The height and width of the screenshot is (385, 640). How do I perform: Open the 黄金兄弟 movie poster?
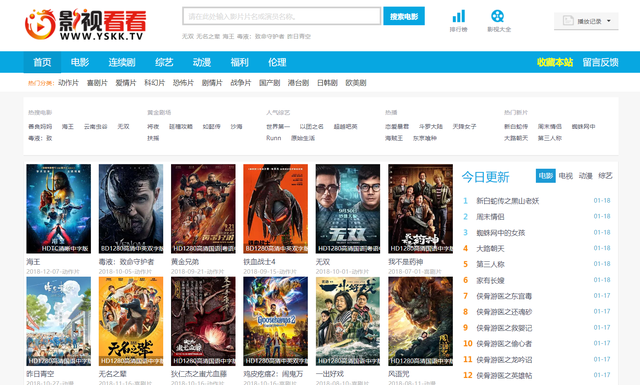(x=203, y=209)
